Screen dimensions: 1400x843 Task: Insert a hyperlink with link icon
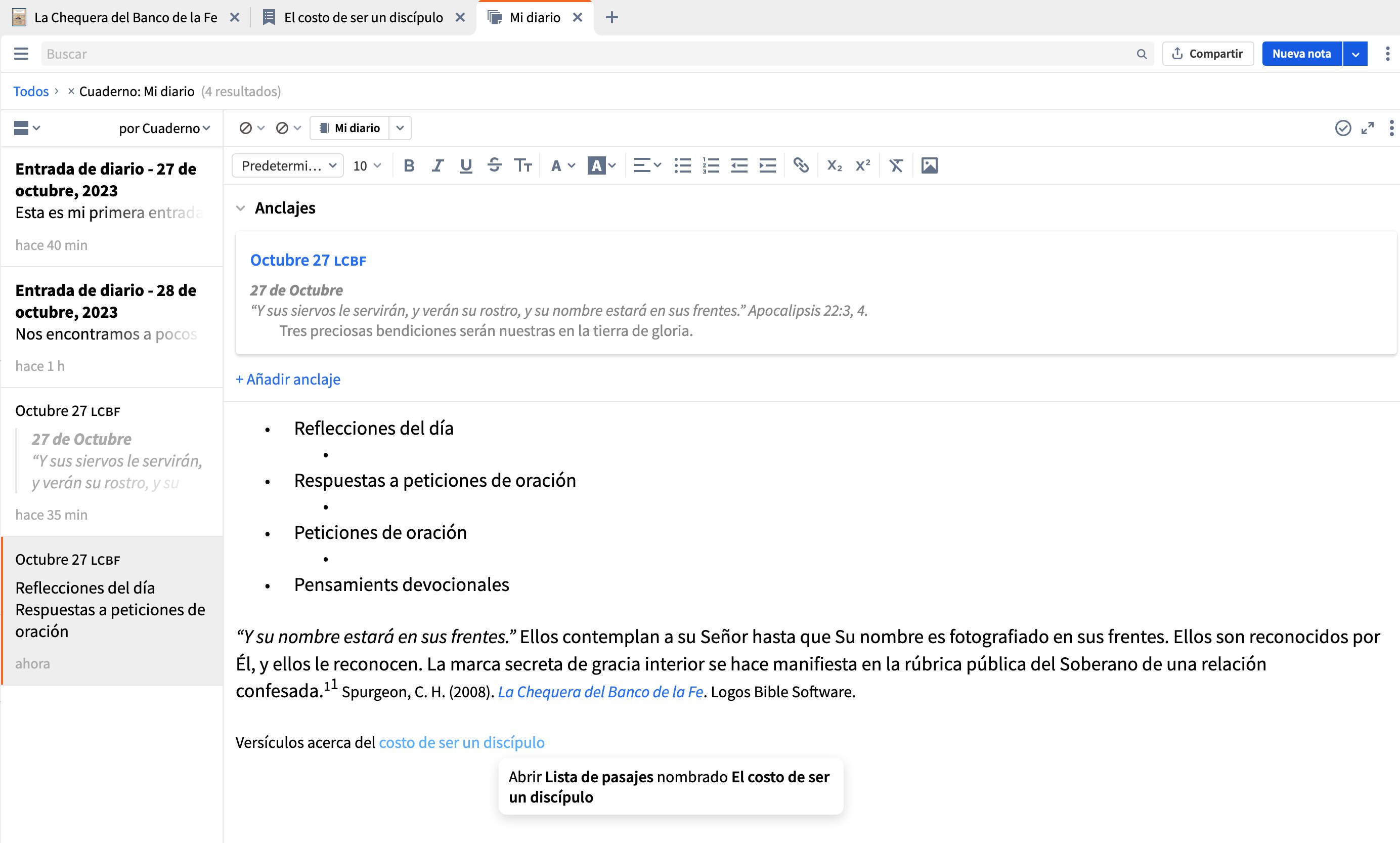point(801,165)
